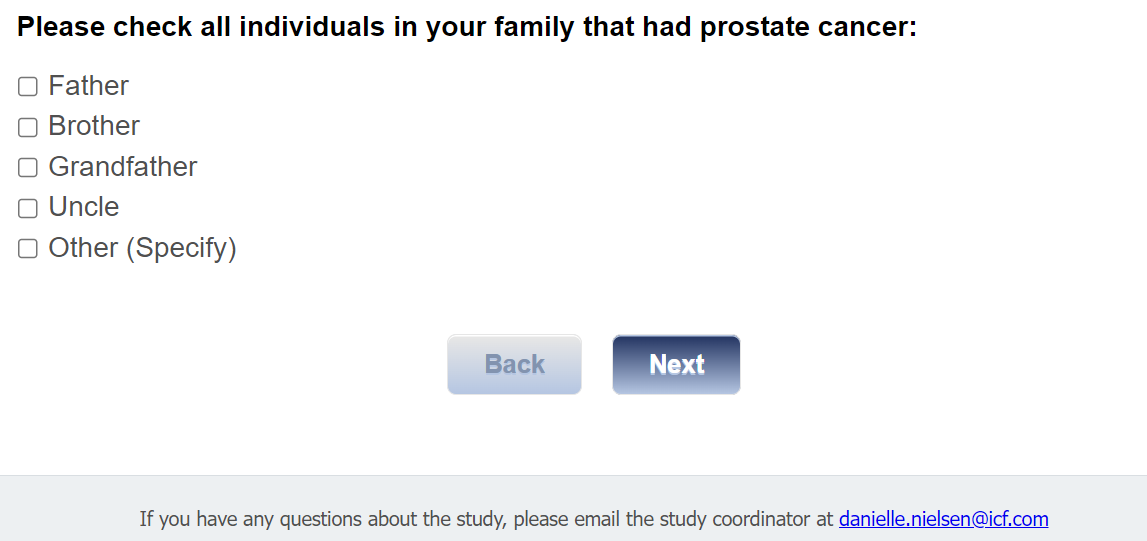Go to the next survey page

pyautogui.click(x=676, y=364)
